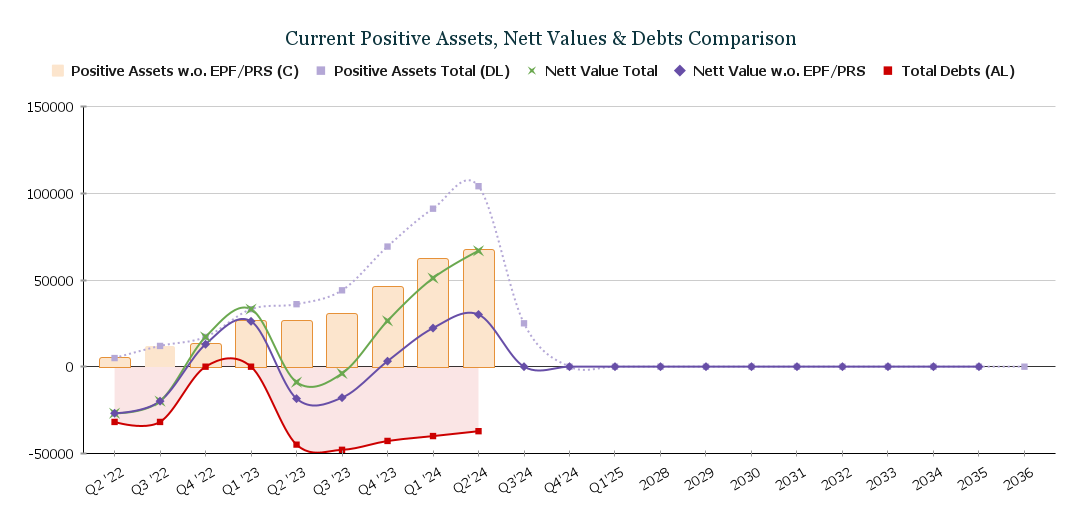This screenshot has height=517, width=1081.
Task: Click the Q2 '23 Positive Assets bar
Action: (296, 344)
